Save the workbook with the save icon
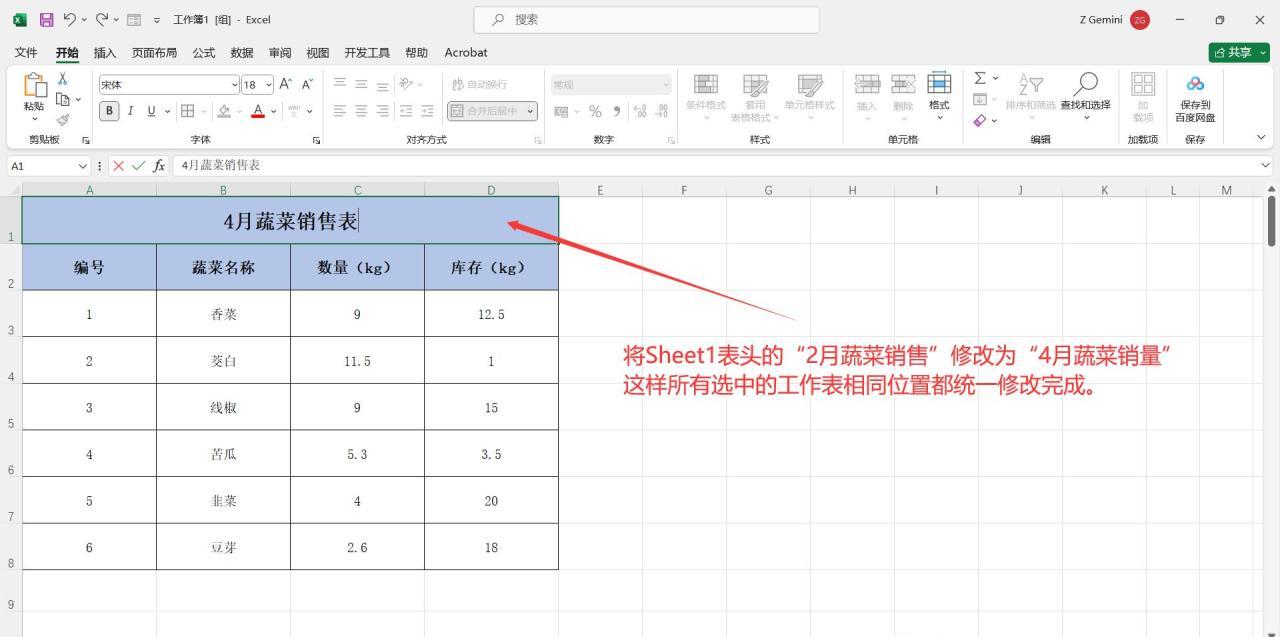The width and height of the screenshot is (1280, 637). [46, 19]
